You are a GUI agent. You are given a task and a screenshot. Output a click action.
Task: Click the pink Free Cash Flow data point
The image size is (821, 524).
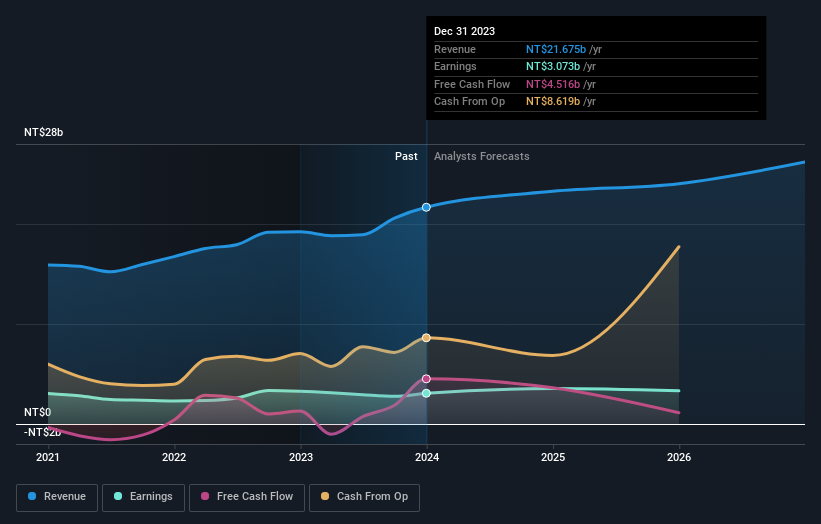point(426,378)
